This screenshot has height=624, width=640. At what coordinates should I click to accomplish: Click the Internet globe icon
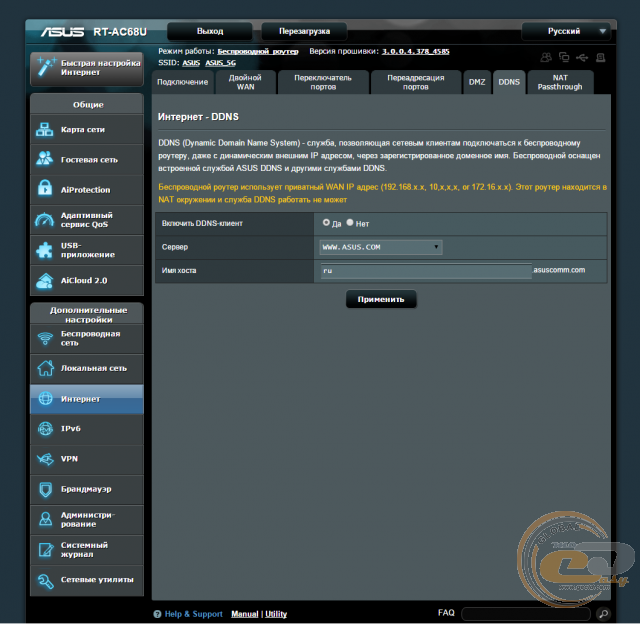click(x=45, y=398)
